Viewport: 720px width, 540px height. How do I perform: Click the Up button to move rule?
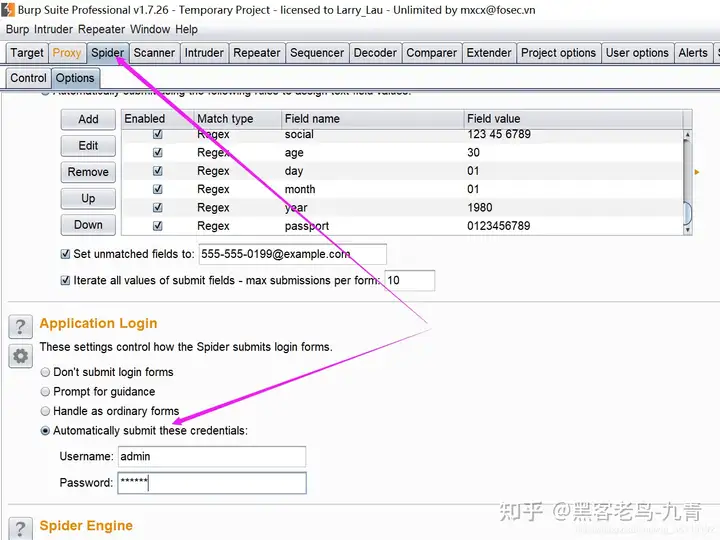pyautogui.click(x=88, y=198)
